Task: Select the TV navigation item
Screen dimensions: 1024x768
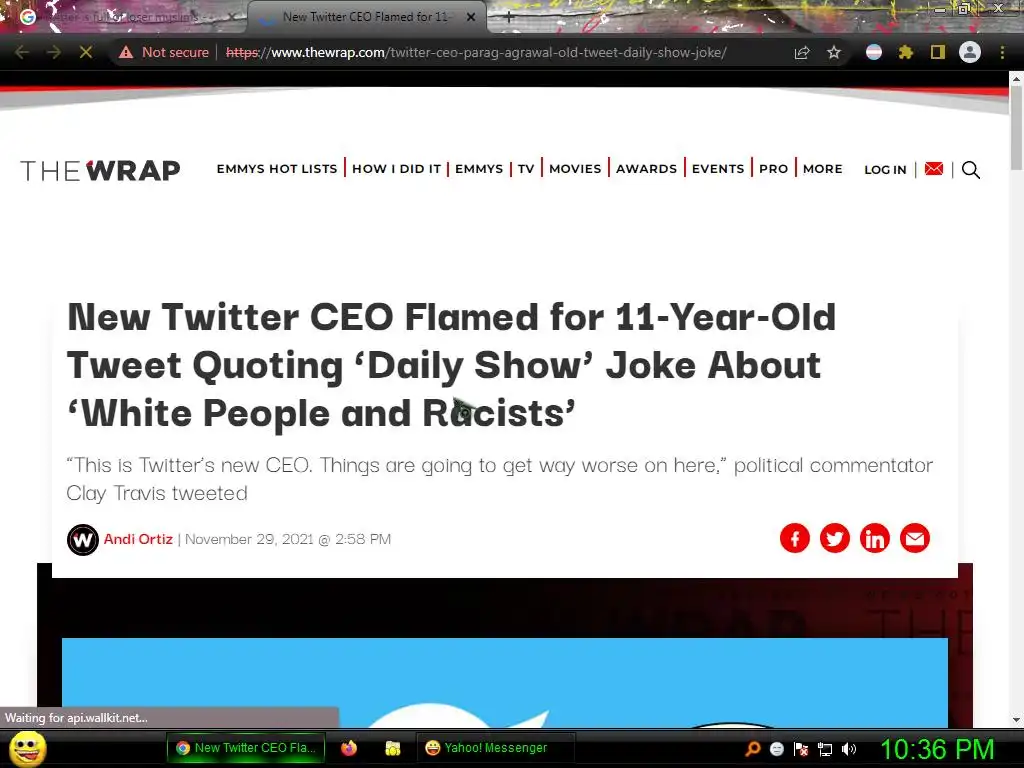Action: pos(526,168)
